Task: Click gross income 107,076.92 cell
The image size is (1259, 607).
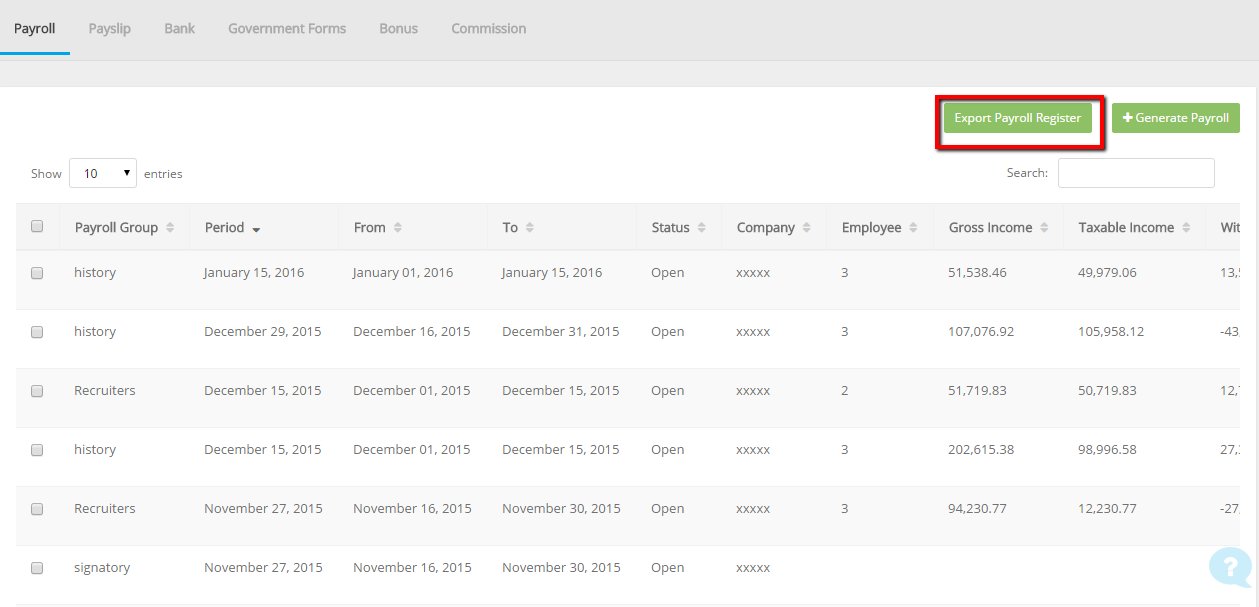Action: pos(981,332)
